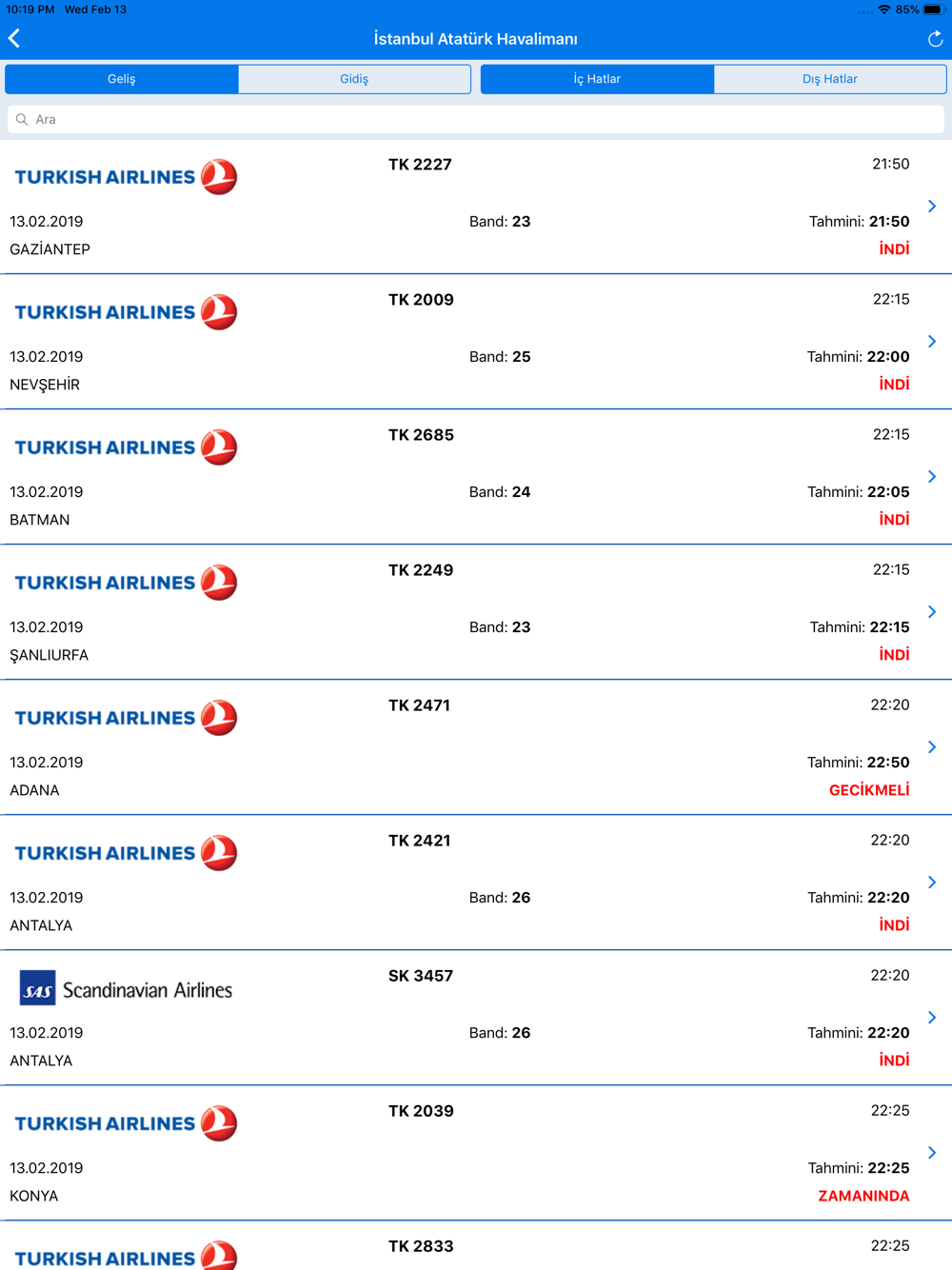Viewport: 952px width, 1270px height.
Task: Select Dış Hatlar international flights
Action: [x=830, y=79]
